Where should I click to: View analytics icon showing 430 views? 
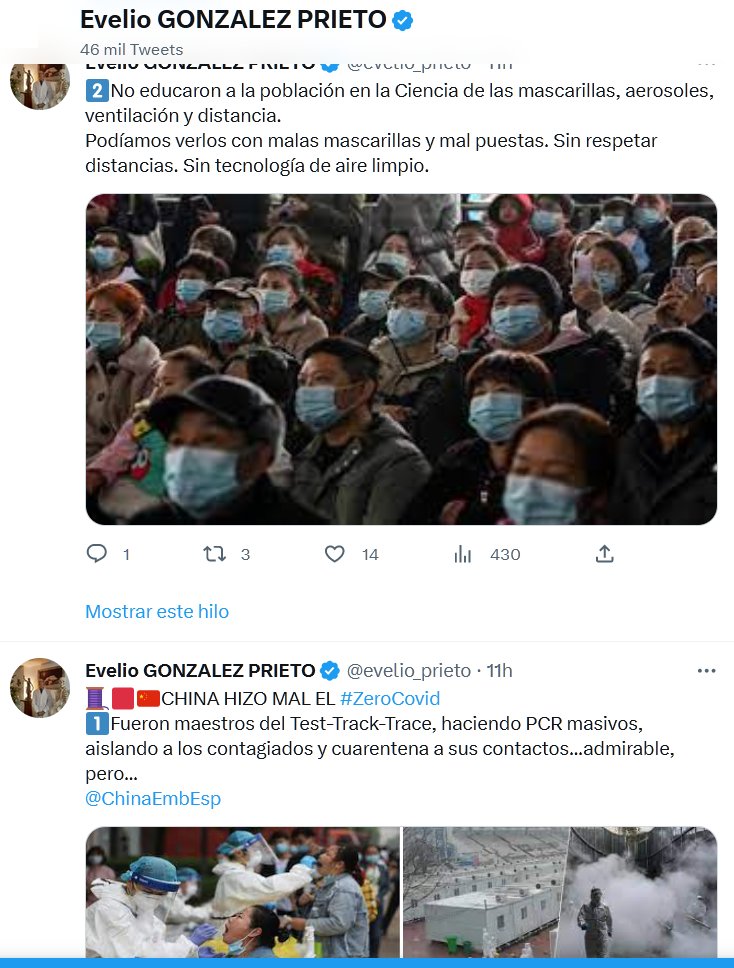point(462,554)
